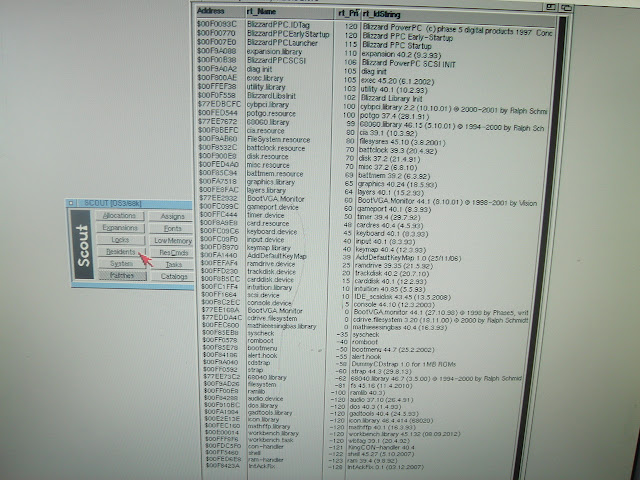Open ResCmds in Scout
Viewport: 640px width, 480px height.
pos(172,253)
